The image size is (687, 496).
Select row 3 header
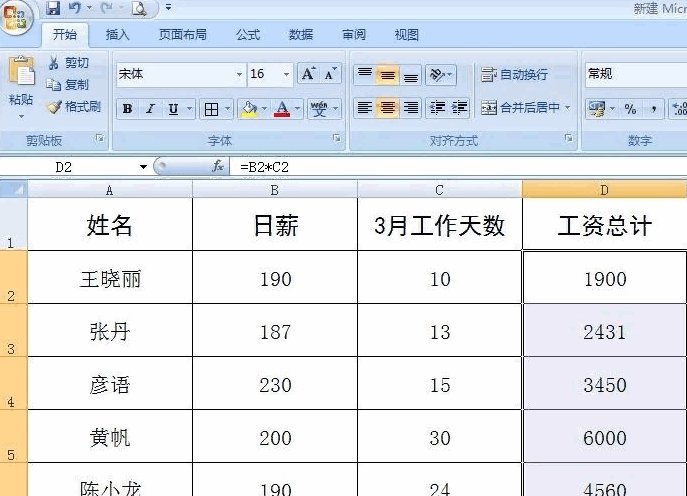pyautogui.click(x=13, y=330)
